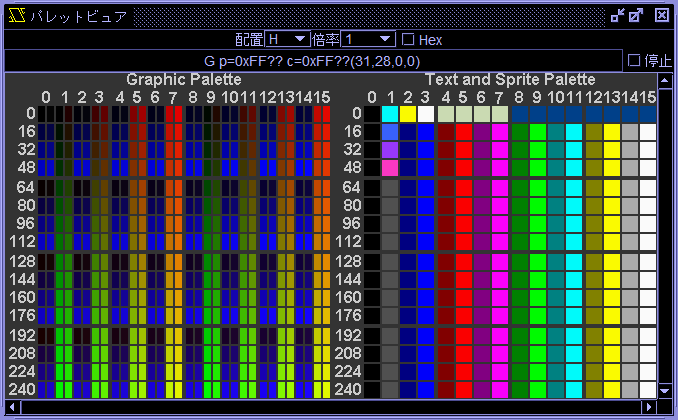Open the 倍率 magnification dropdown showing 1
Image resolution: width=678 pixels, height=420 pixels.
368,40
